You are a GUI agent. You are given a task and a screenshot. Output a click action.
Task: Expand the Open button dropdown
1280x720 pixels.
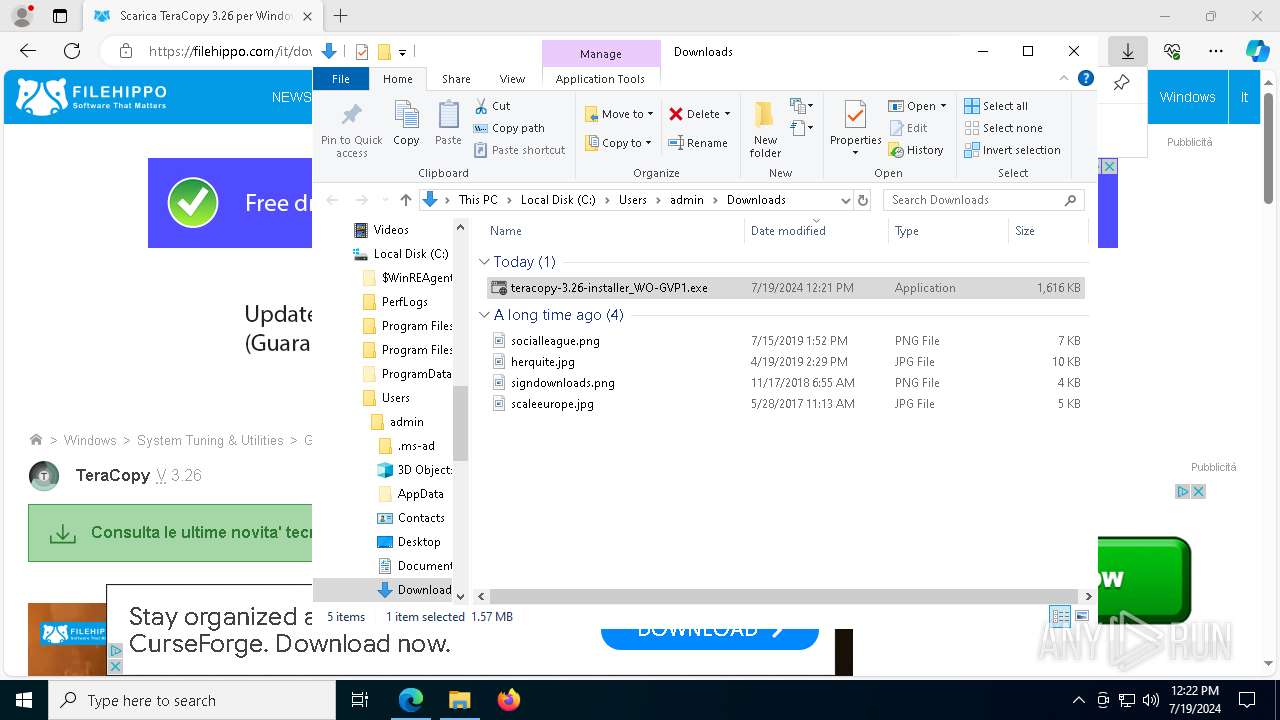pos(943,106)
